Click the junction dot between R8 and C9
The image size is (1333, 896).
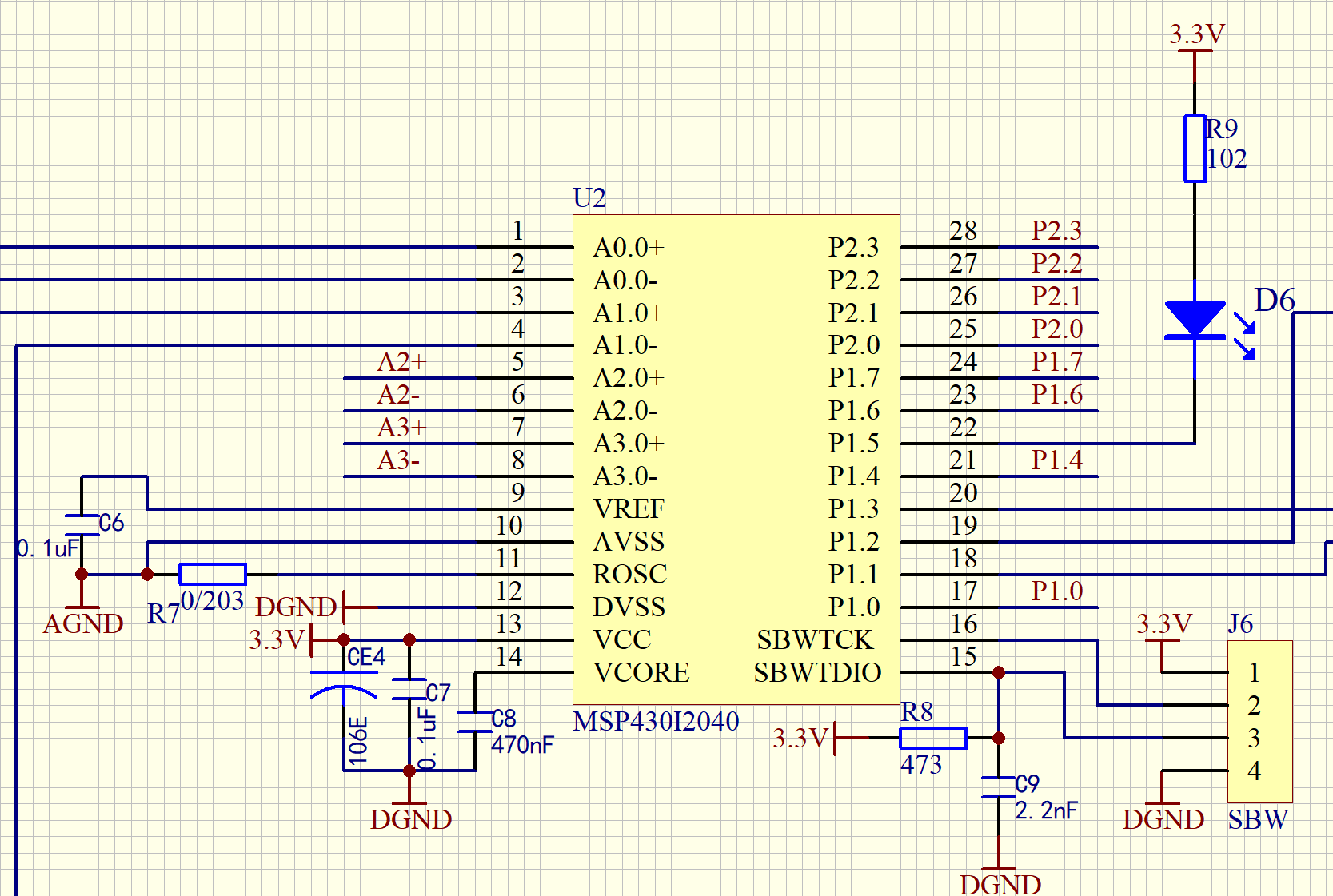tap(999, 738)
